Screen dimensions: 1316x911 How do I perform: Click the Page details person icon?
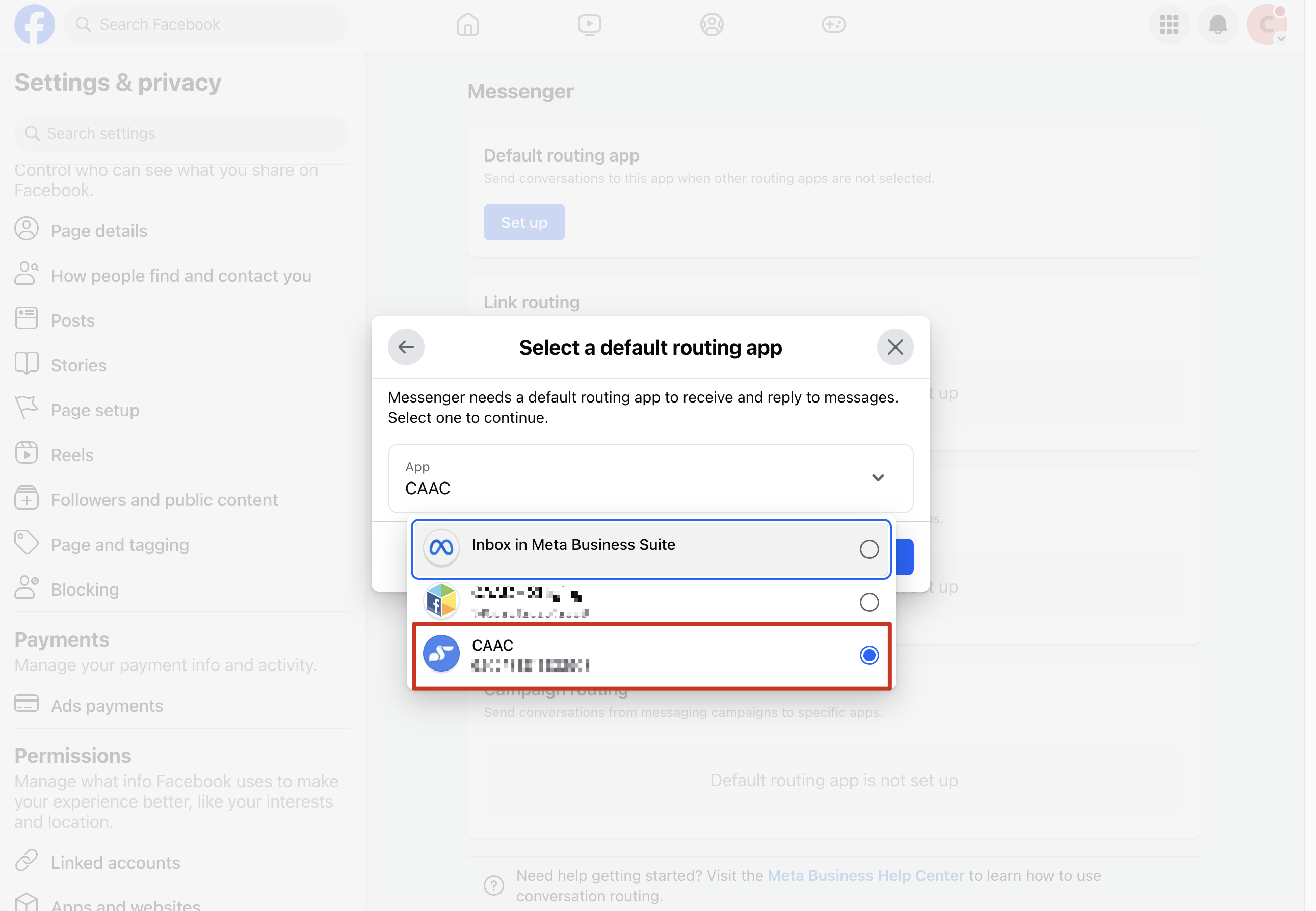pos(27,229)
